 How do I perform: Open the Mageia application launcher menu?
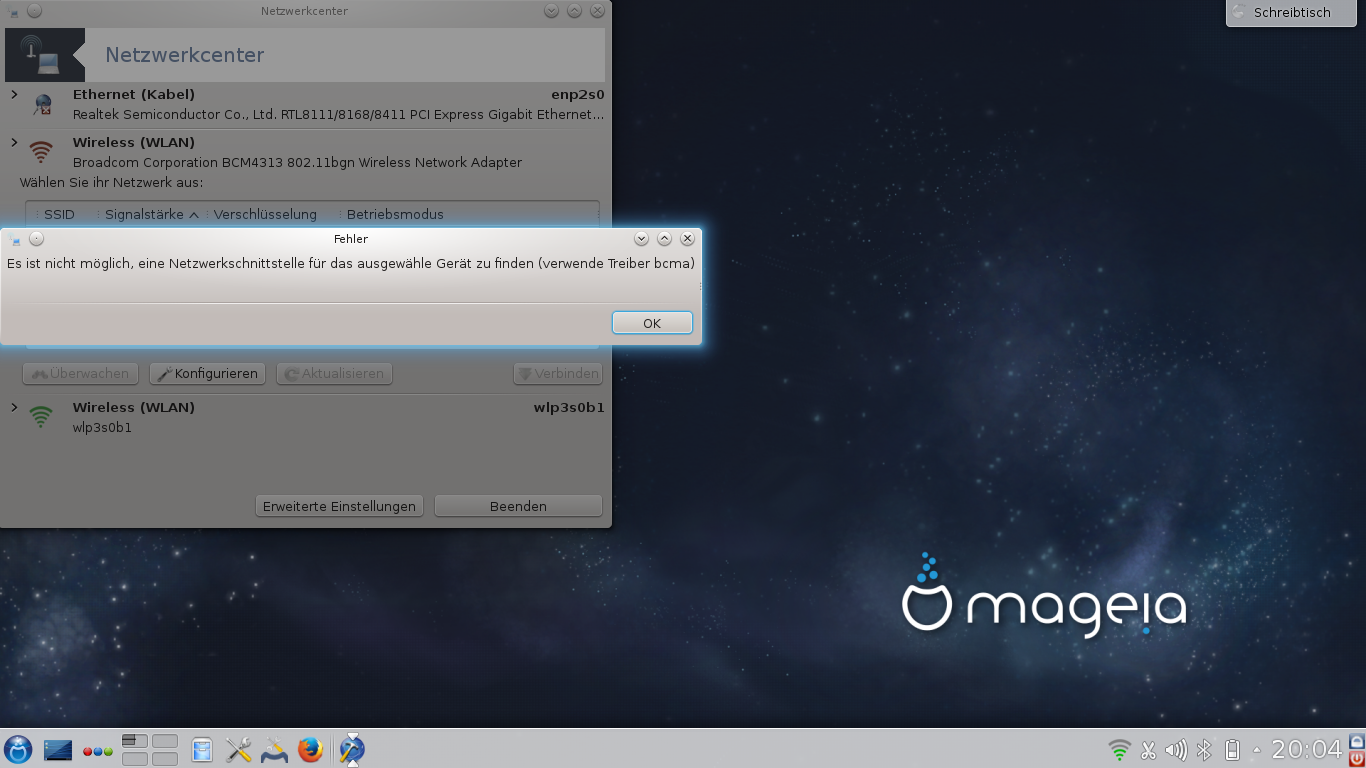18,749
